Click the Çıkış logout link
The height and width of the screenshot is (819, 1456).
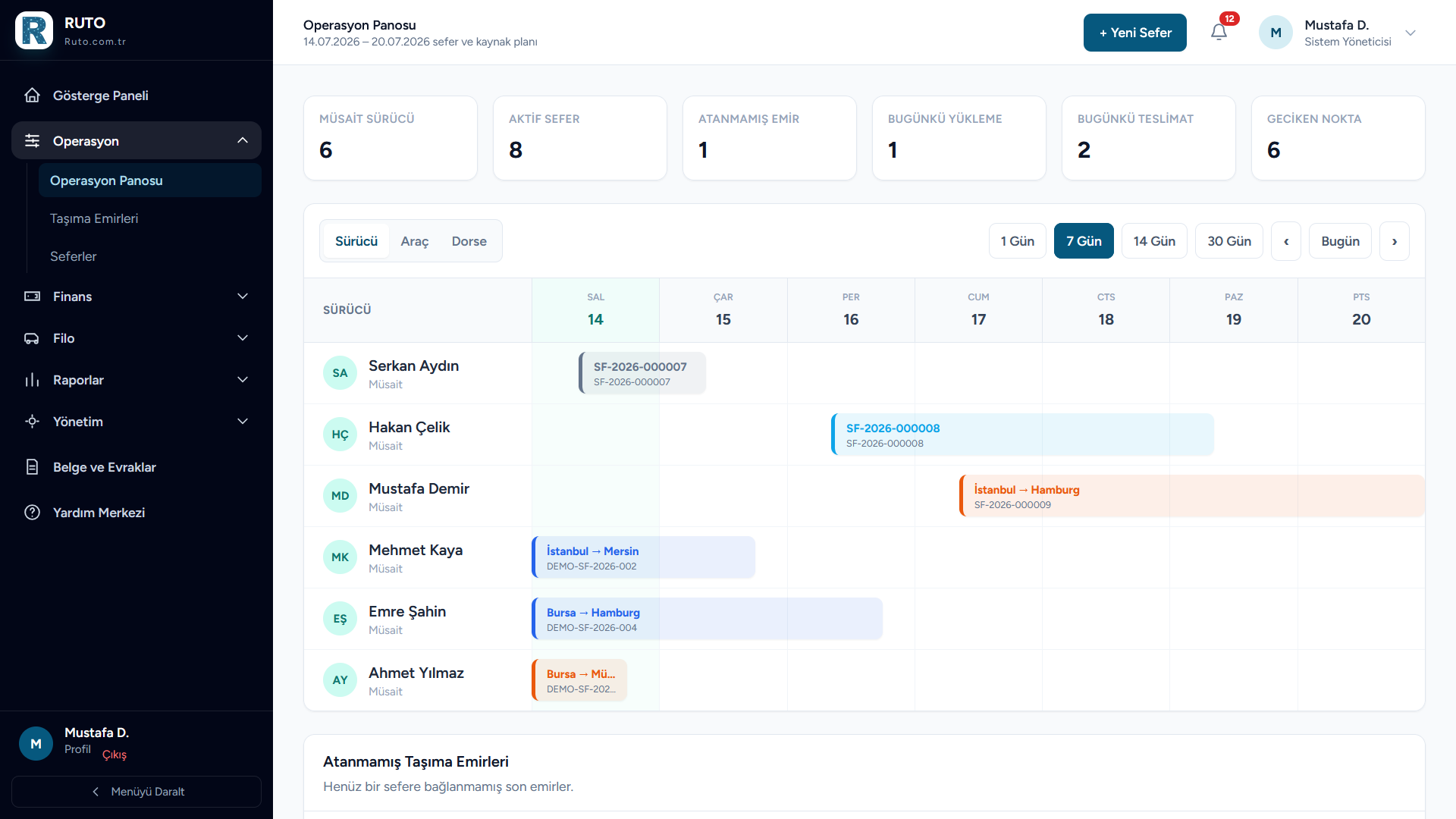tap(115, 754)
